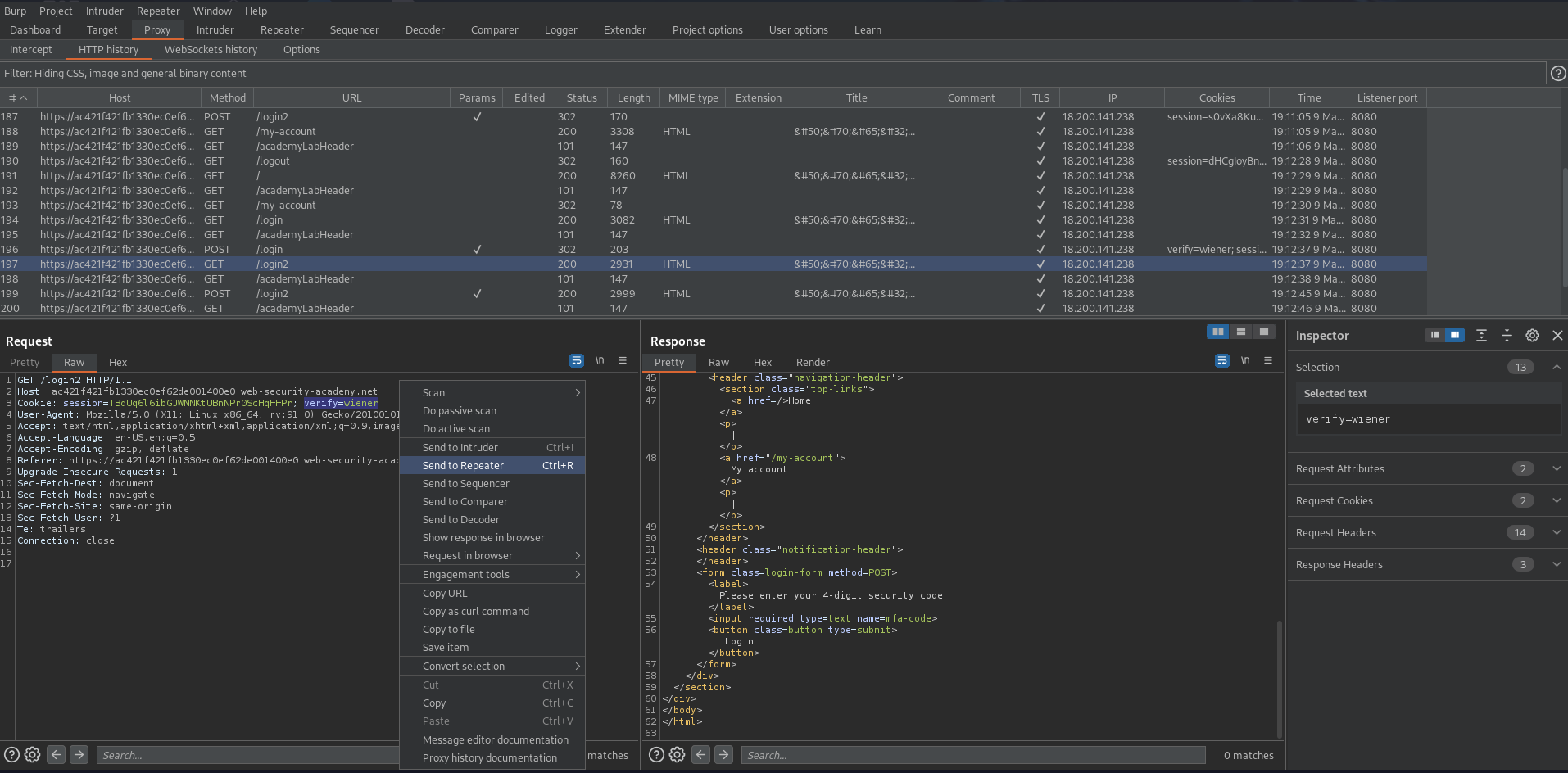This screenshot has height=773, width=1568.
Task: Switch to side-by-side request/response layout
Action: click(x=1218, y=332)
